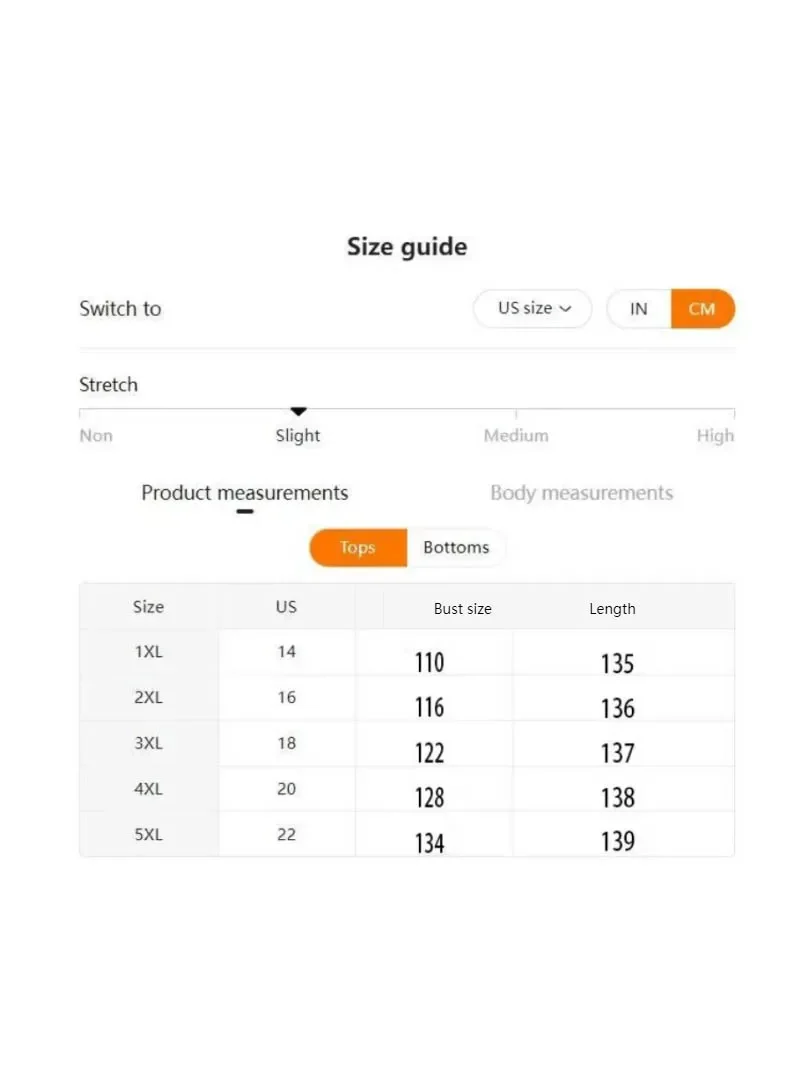Select the orange Tops button
Screen dimensions: 800x1067
coord(358,547)
